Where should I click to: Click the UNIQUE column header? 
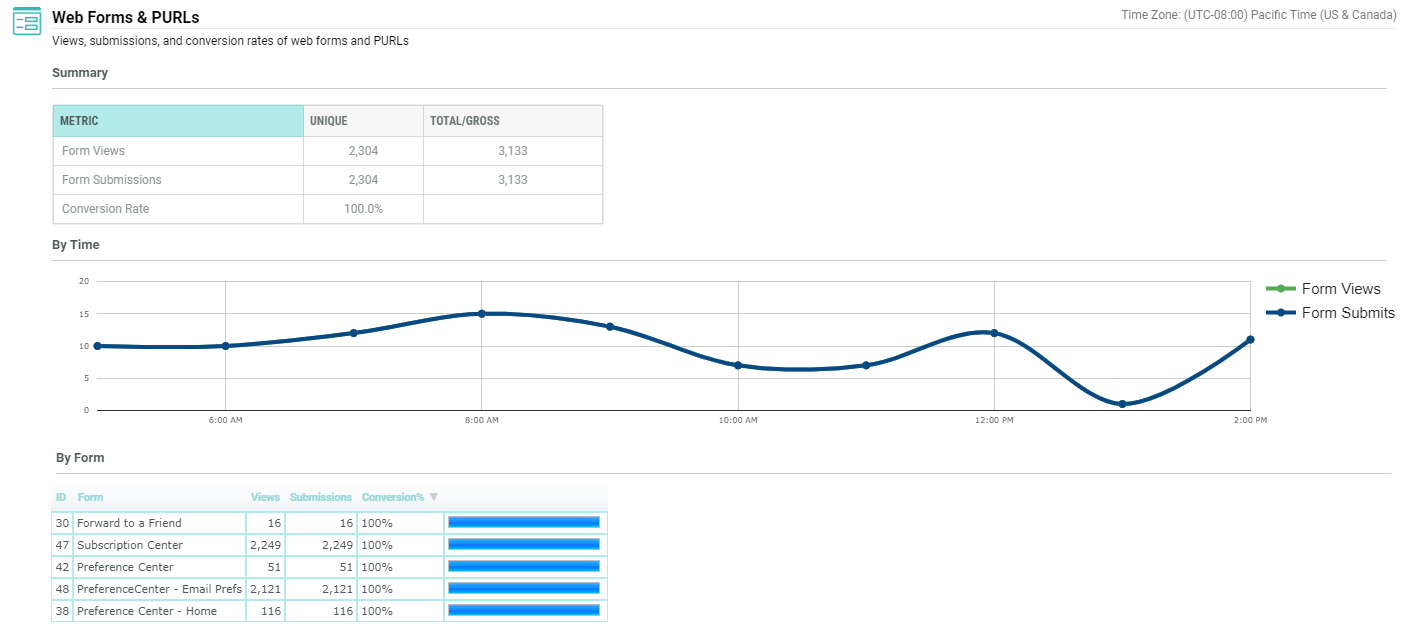[363, 121]
